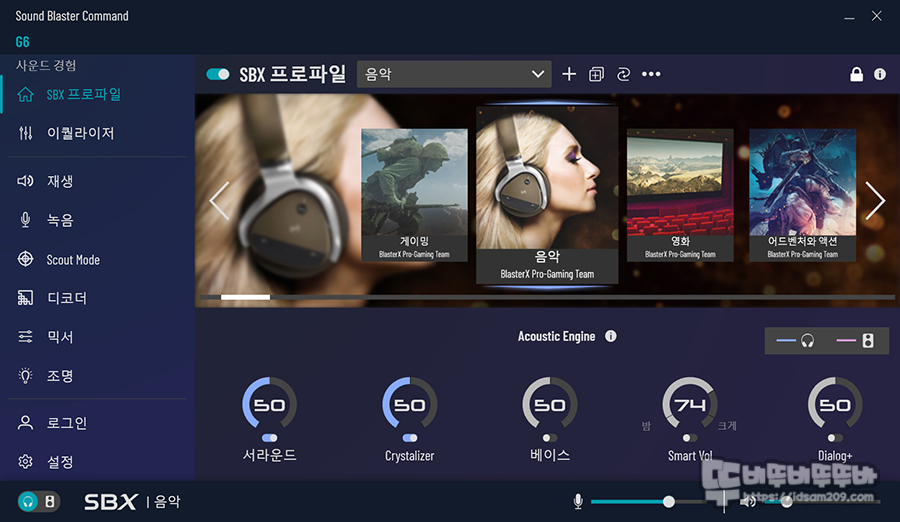The image size is (900, 522).
Task: Open the 설정 settings page label
Action: [60, 462]
